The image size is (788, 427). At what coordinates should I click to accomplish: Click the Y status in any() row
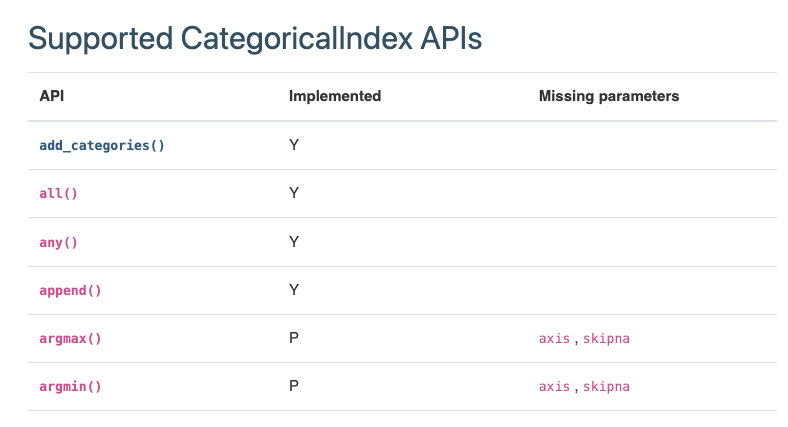click(294, 242)
